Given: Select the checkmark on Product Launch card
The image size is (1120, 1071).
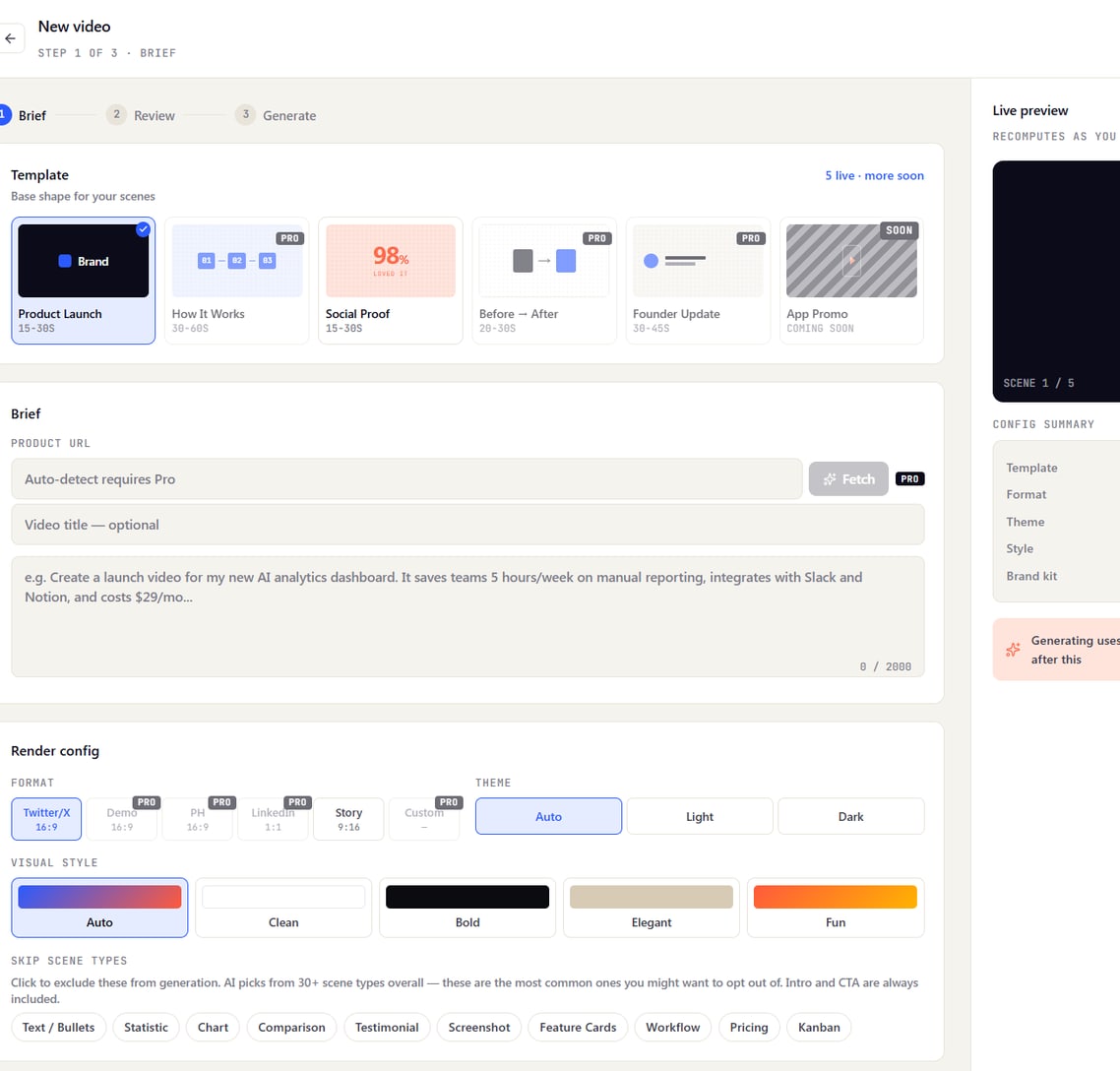Looking at the screenshot, I should 143,229.
